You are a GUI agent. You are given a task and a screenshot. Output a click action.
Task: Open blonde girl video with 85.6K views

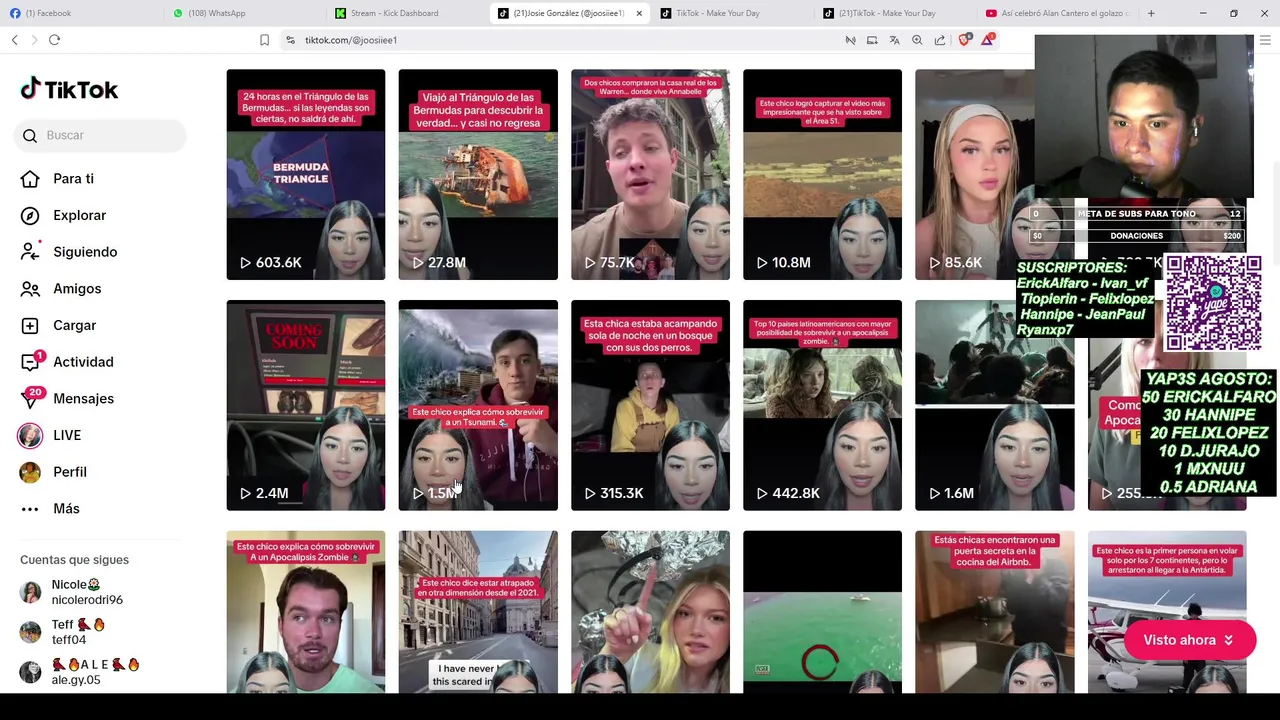pos(974,174)
